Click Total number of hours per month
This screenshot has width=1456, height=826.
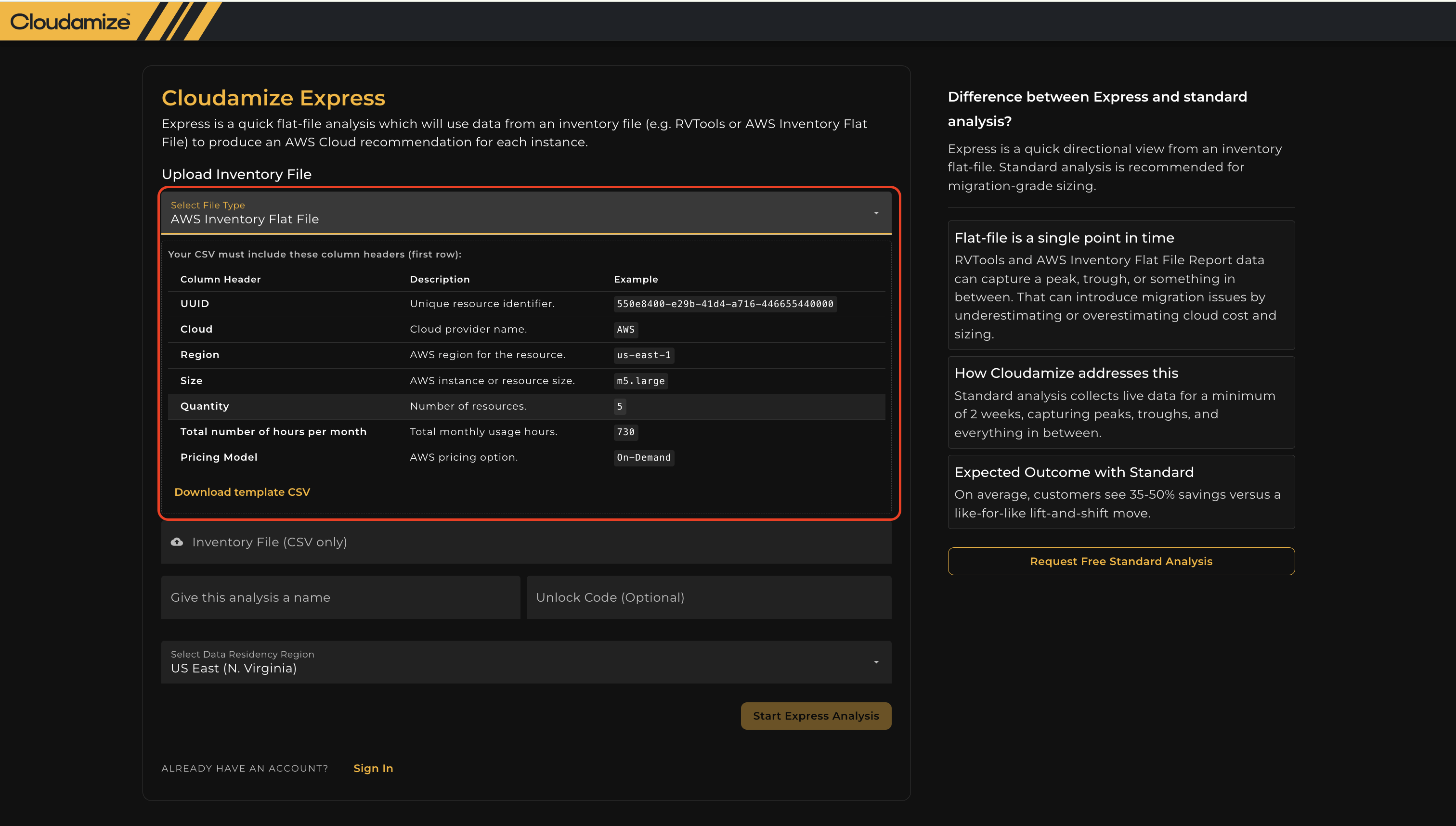point(273,432)
